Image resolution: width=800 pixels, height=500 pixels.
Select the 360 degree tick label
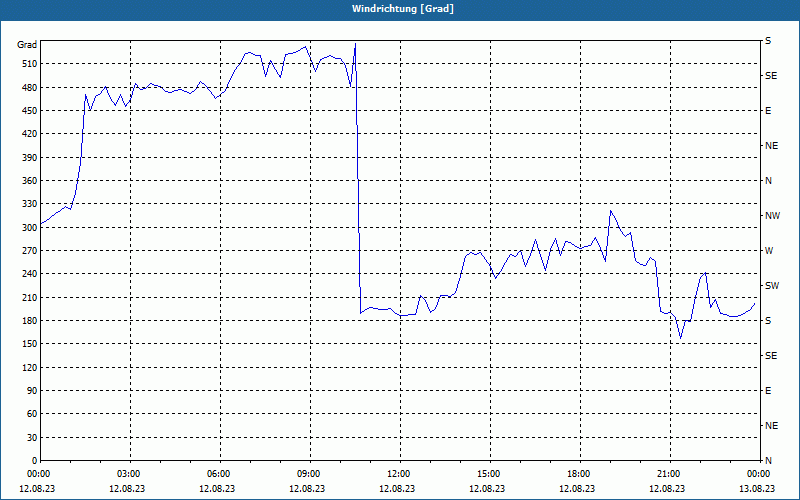pyautogui.click(x=29, y=181)
